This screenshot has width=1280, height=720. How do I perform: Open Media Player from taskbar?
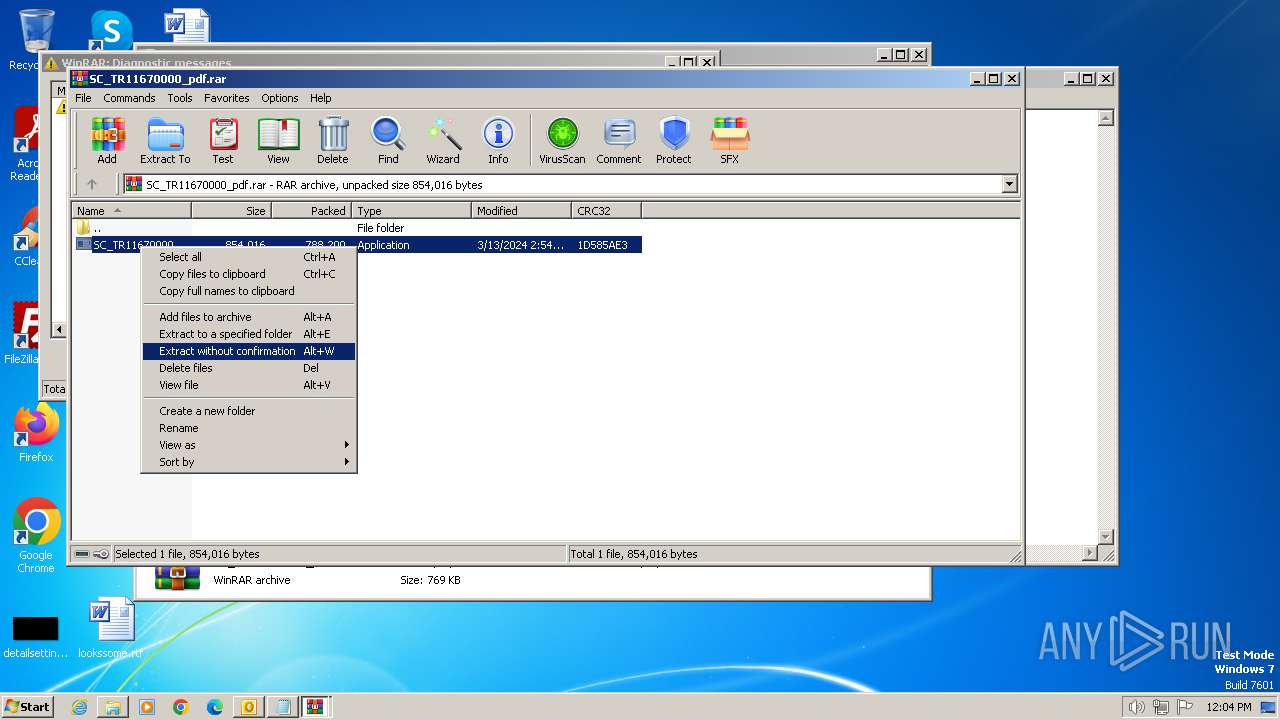[147, 707]
